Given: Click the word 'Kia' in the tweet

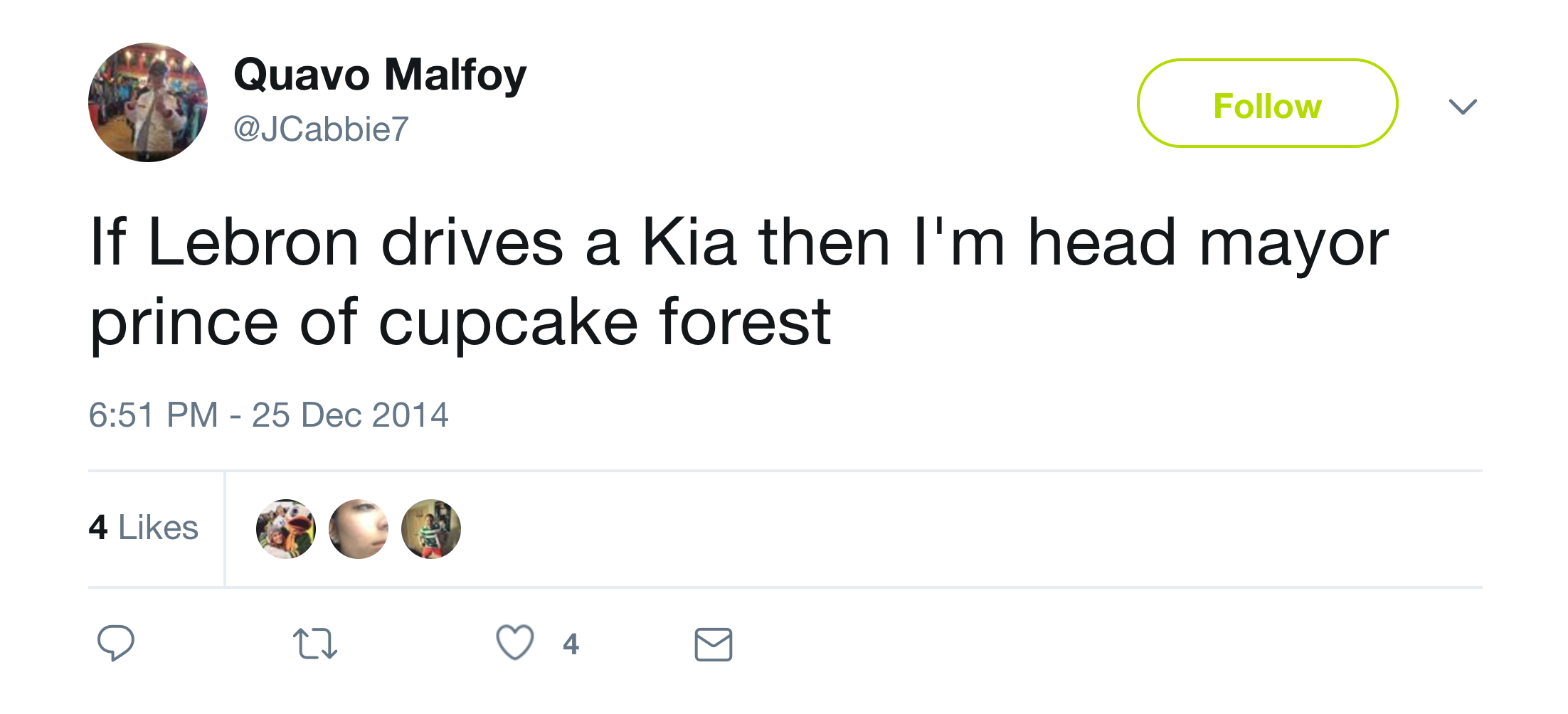Looking at the screenshot, I should [x=688, y=243].
